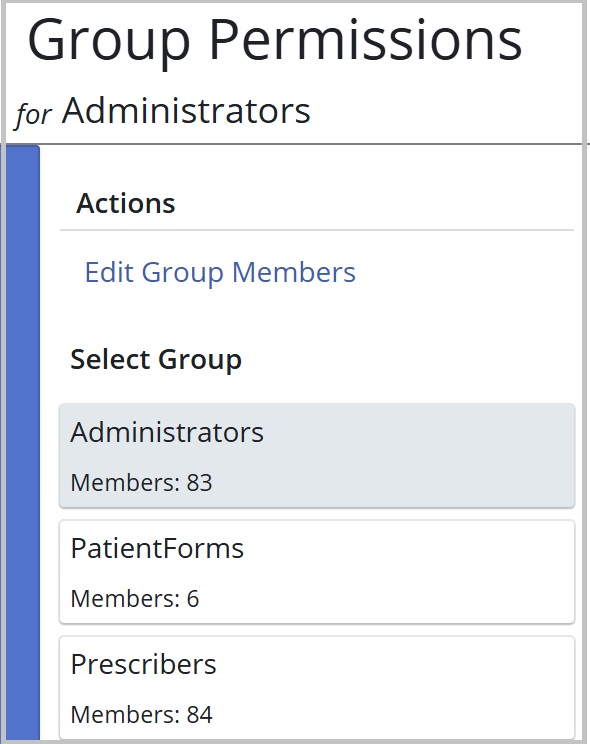Viewport: 590px width, 744px height.
Task: Select the Administrators group card
Action: tap(317, 456)
